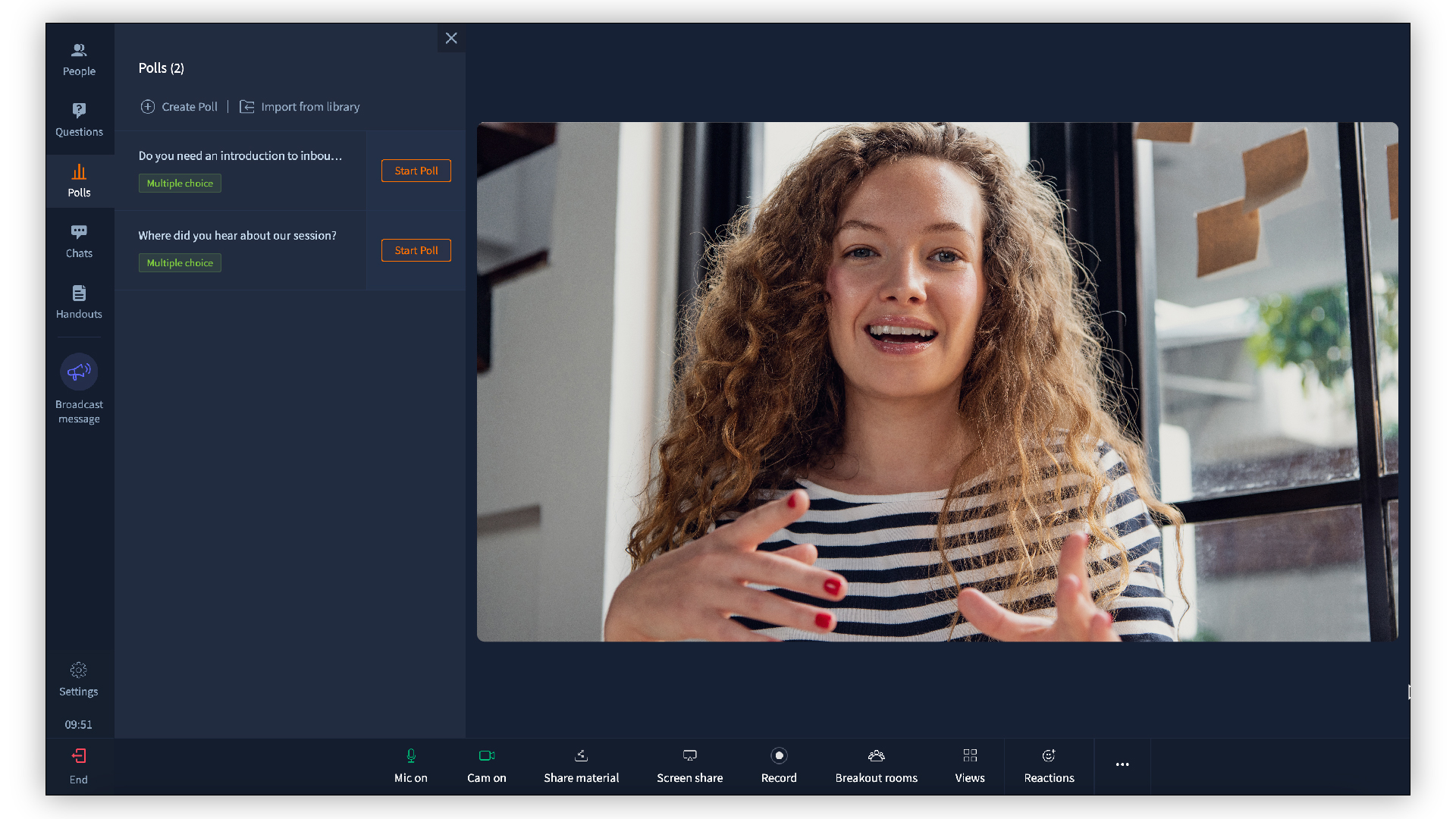The height and width of the screenshot is (819, 1456).
Task: Click Share material in bottom toolbar
Action: point(581,765)
